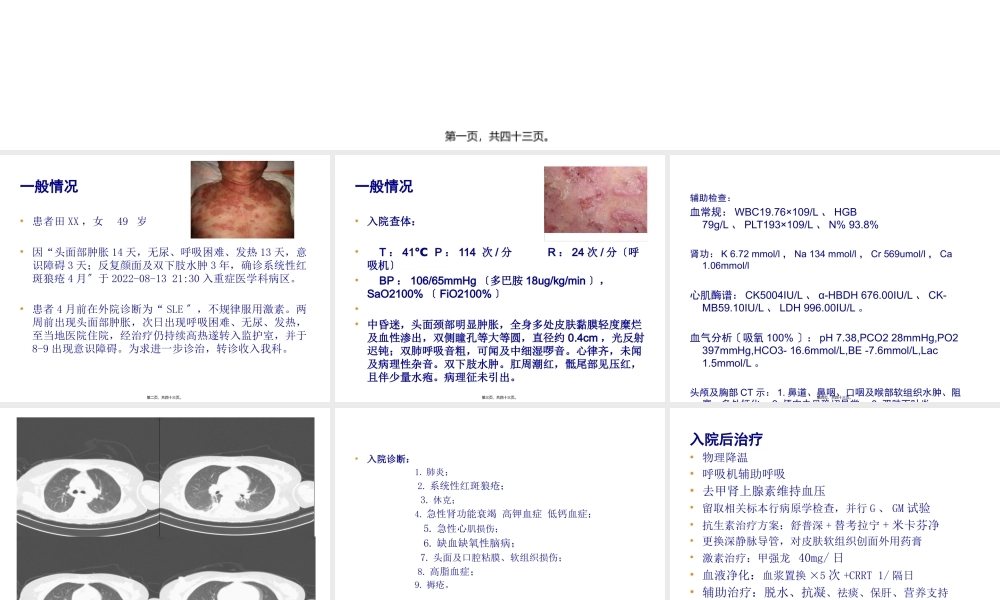The image size is (1000, 600).
Task: Open the close-up skin lesion photo
Action: (595, 200)
